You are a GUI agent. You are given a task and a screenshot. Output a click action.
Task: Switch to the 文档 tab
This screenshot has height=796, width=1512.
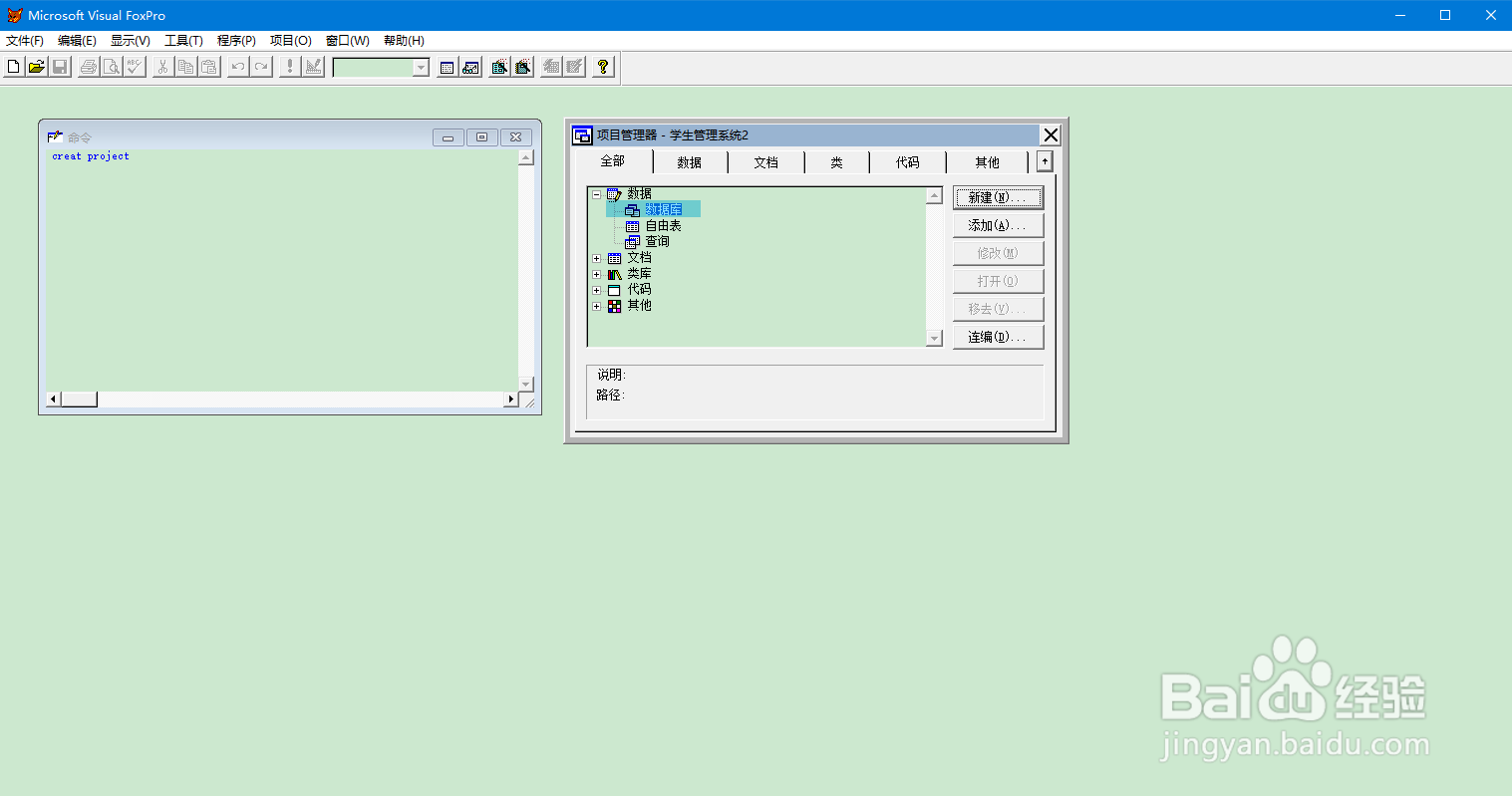tap(766, 162)
